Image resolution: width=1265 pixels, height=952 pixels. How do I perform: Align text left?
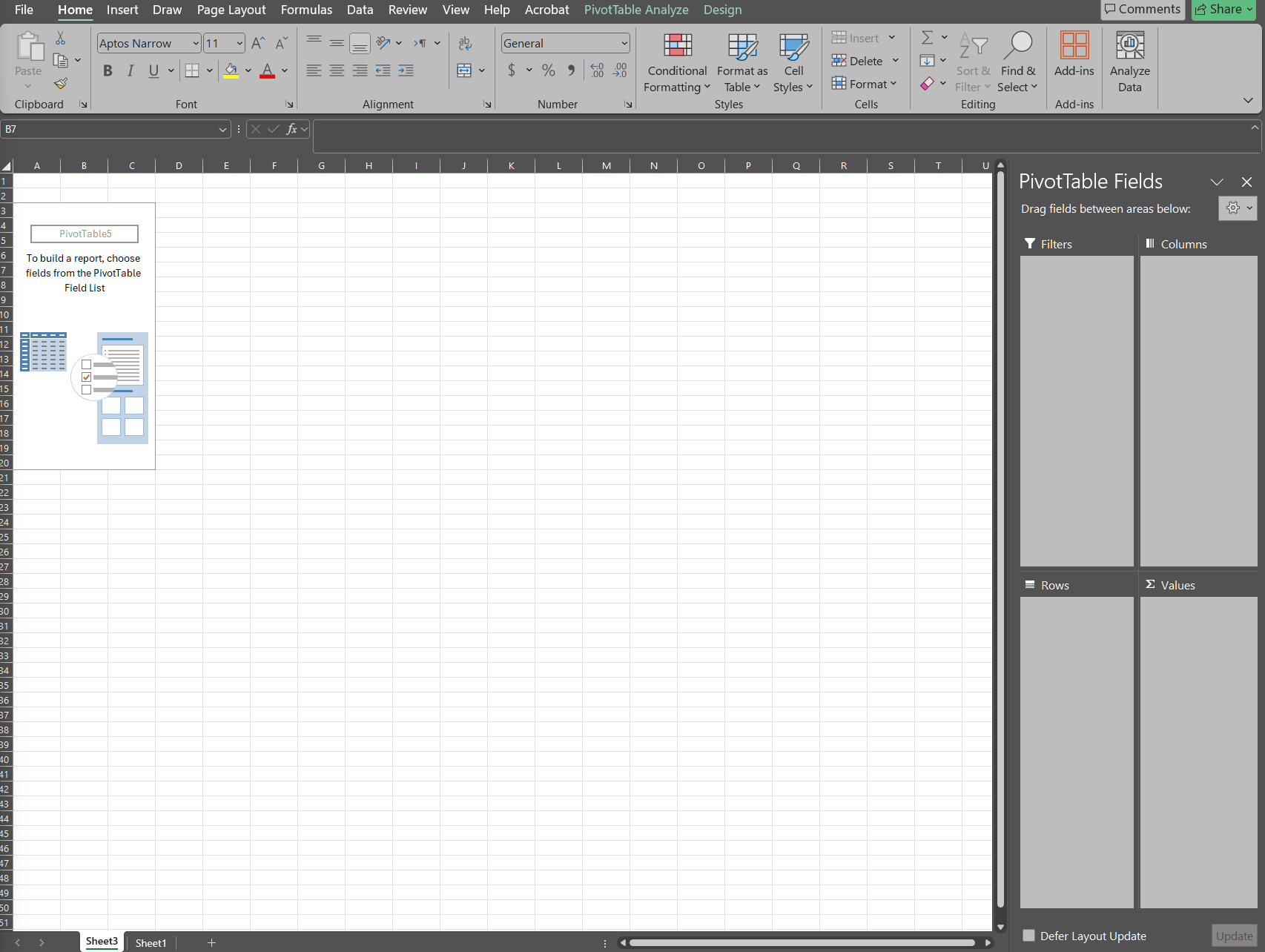pyautogui.click(x=314, y=70)
